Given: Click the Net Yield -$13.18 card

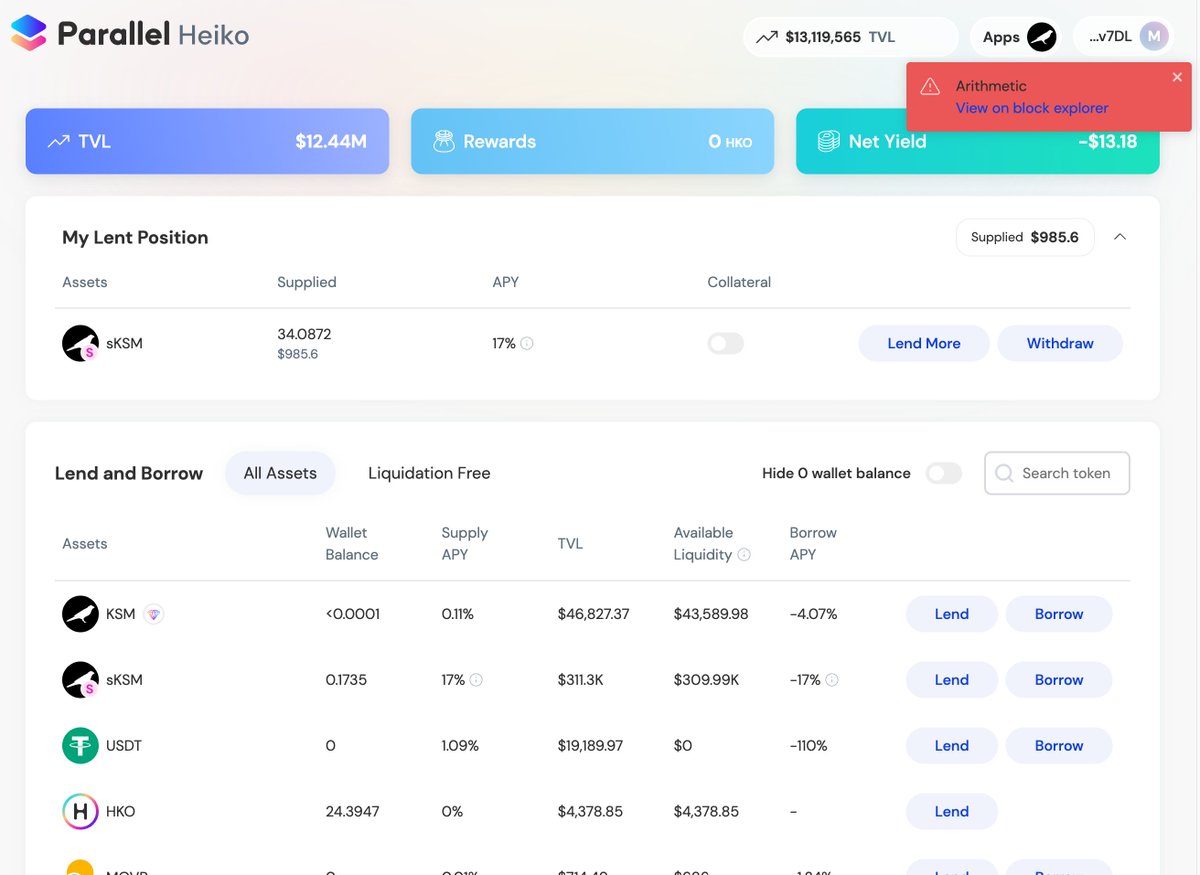Looking at the screenshot, I should point(978,142).
